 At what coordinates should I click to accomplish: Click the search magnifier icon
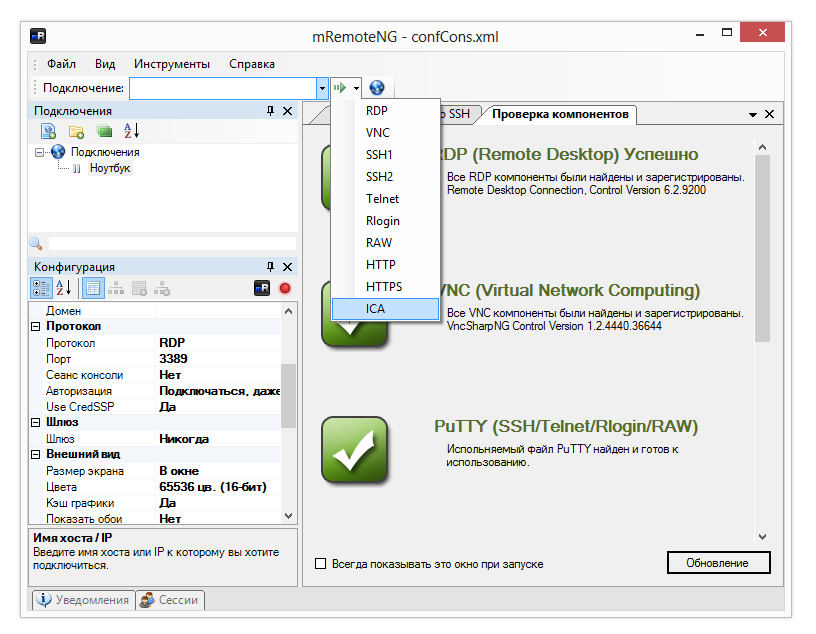point(35,243)
